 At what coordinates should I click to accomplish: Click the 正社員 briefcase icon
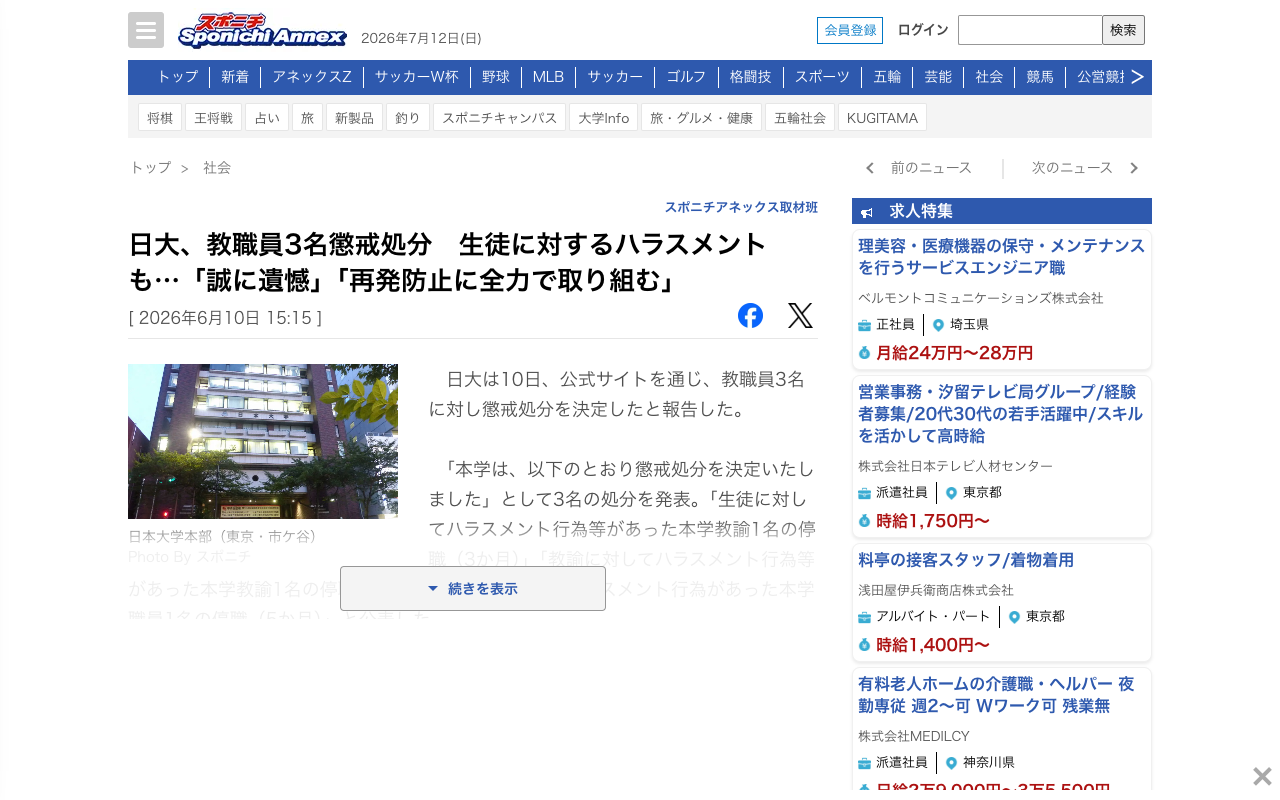click(x=865, y=325)
